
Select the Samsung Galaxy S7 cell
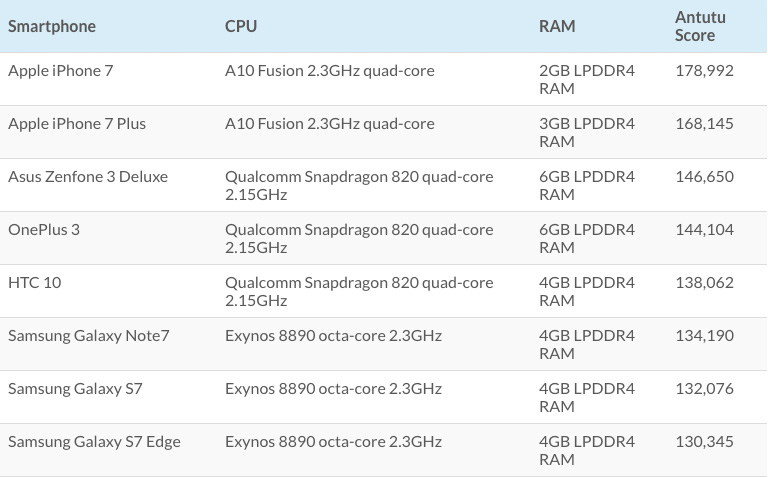pos(75,389)
